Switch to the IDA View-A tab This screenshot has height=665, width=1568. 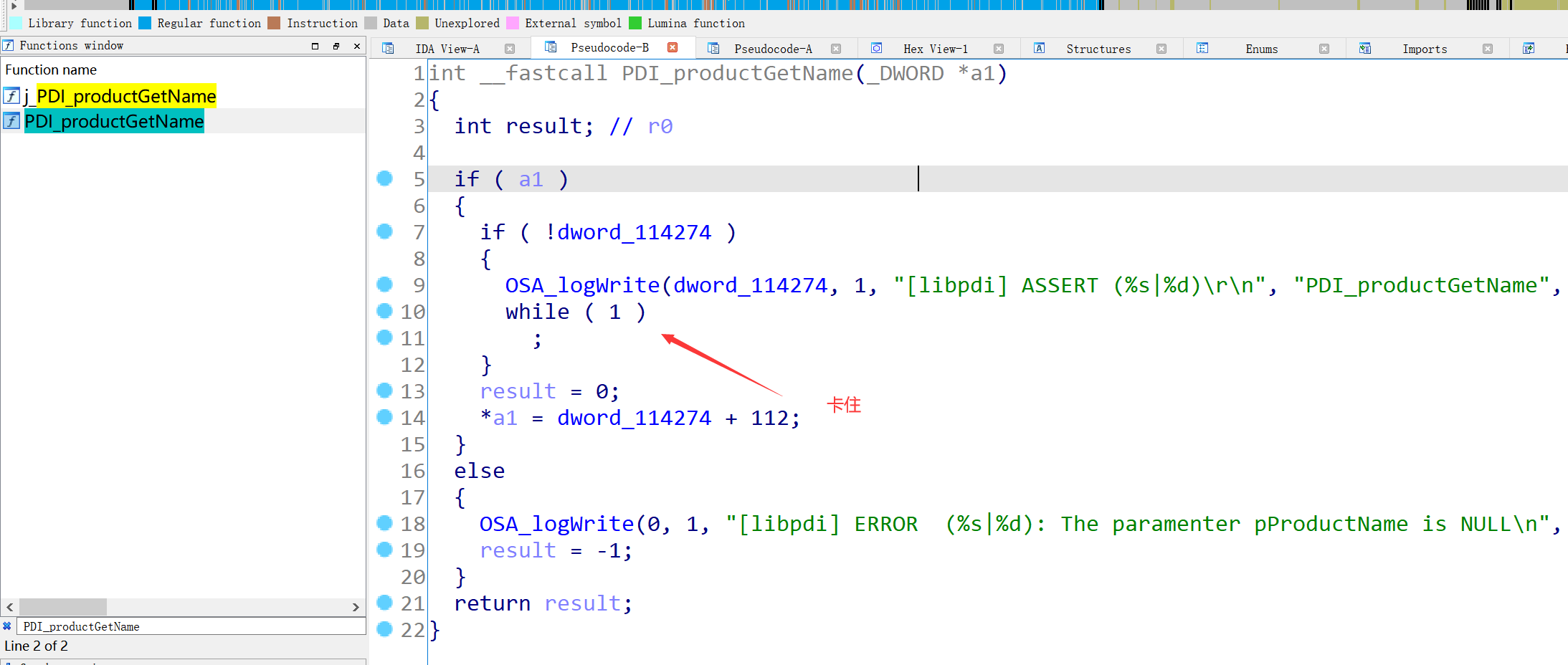pos(447,49)
